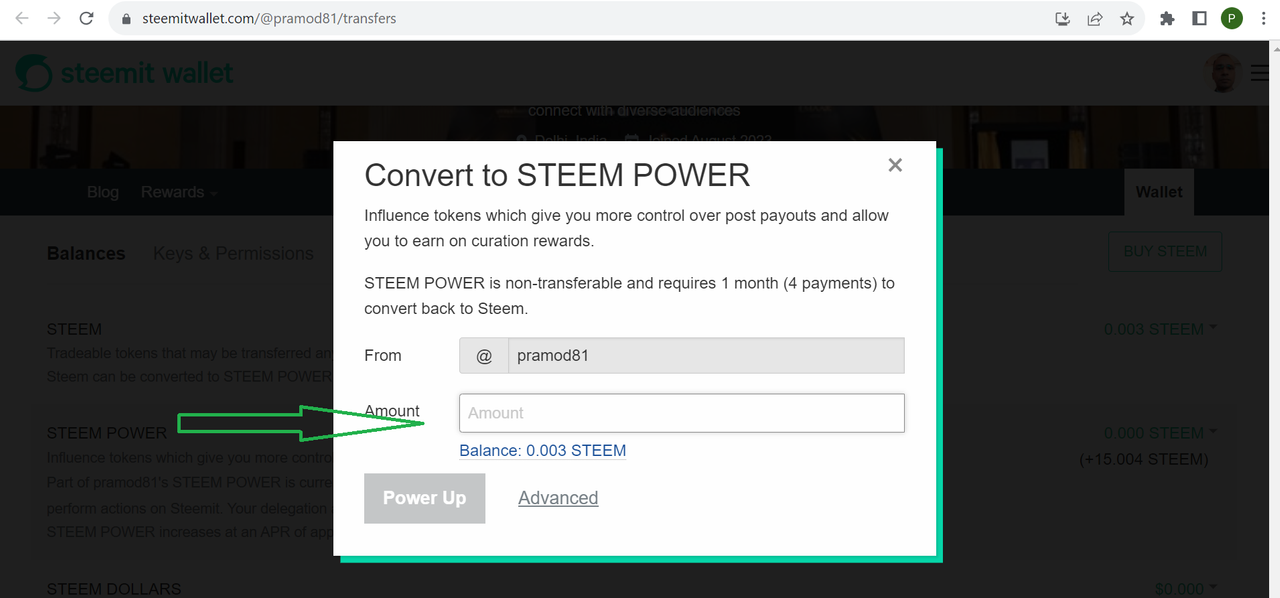Open the Keys & Permissions tab
The width and height of the screenshot is (1280, 598).
(x=233, y=253)
